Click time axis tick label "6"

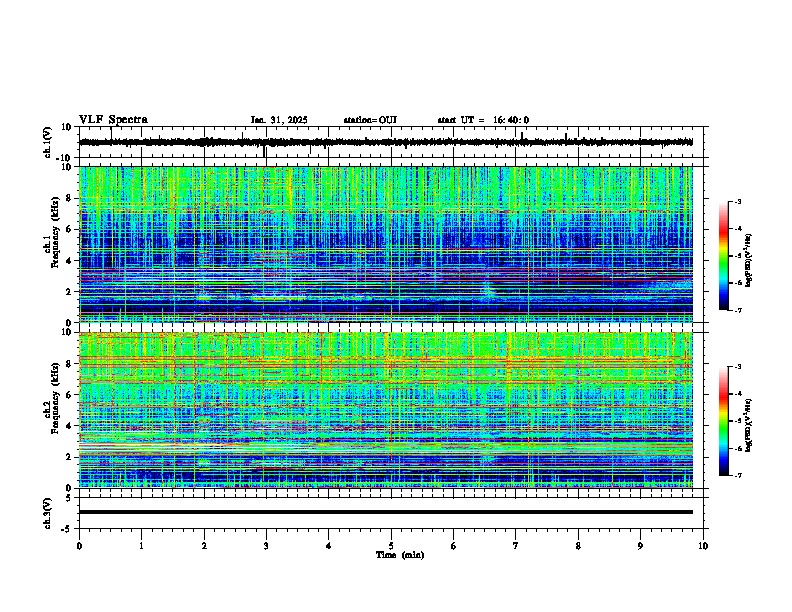pyautogui.click(x=453, y=546)
